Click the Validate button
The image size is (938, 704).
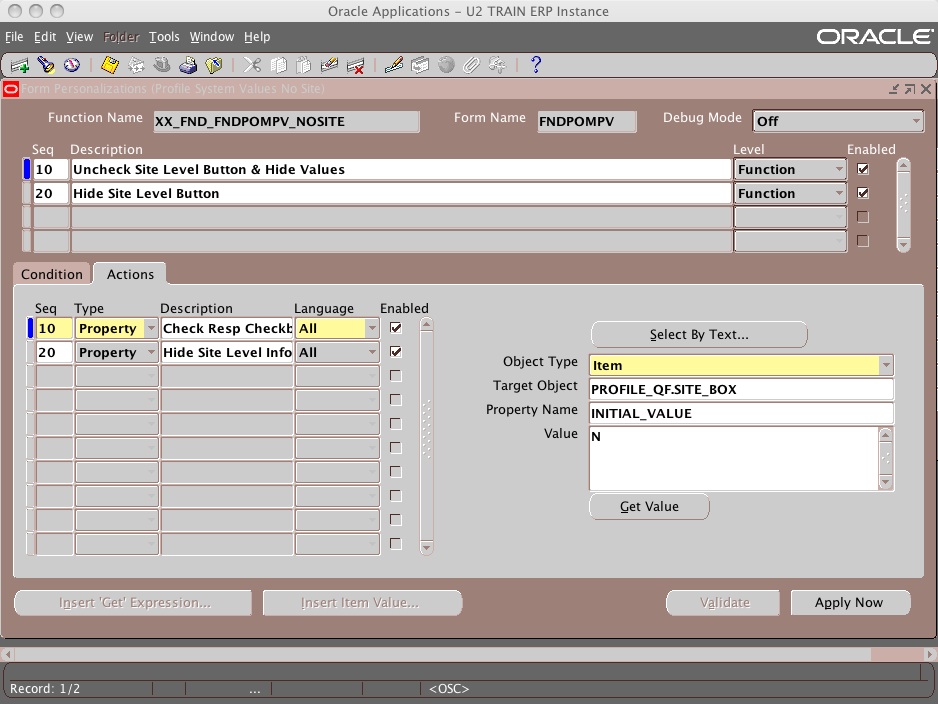tap(724, 602)
